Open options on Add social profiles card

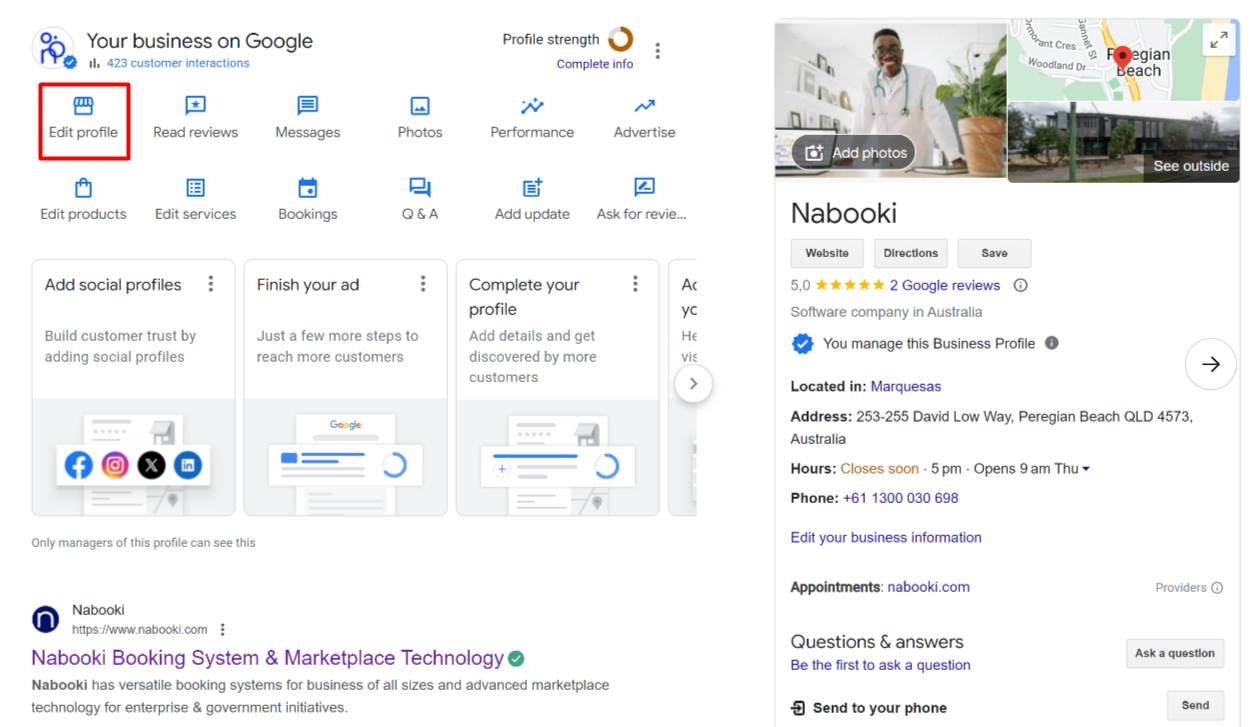tap(211, 284)
